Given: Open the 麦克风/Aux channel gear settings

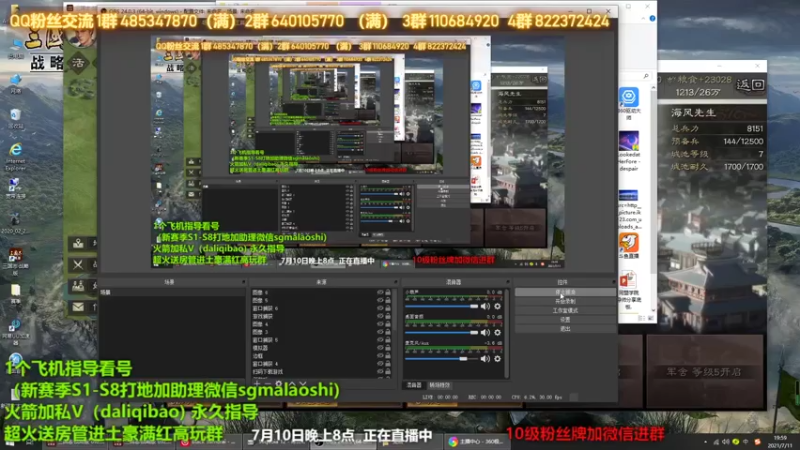Looking at the screenshot, I should click(497, 359).
